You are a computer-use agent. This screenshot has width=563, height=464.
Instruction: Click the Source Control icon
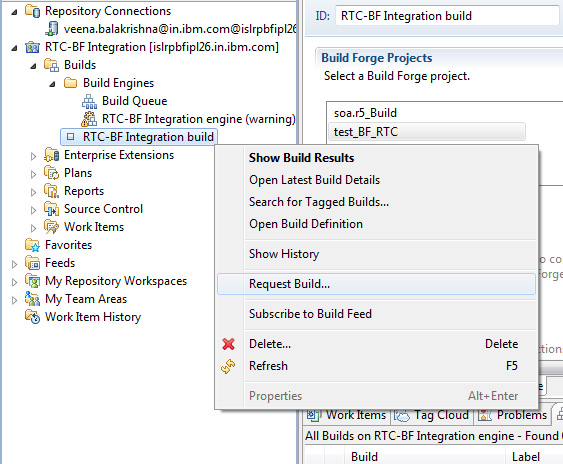(x=51, y=209)
